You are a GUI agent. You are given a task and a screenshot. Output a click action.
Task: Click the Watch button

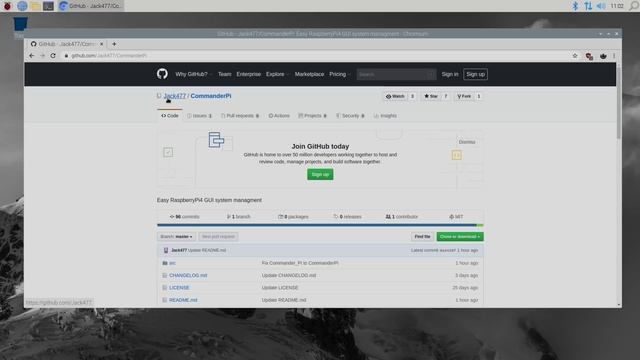[395, 96]
